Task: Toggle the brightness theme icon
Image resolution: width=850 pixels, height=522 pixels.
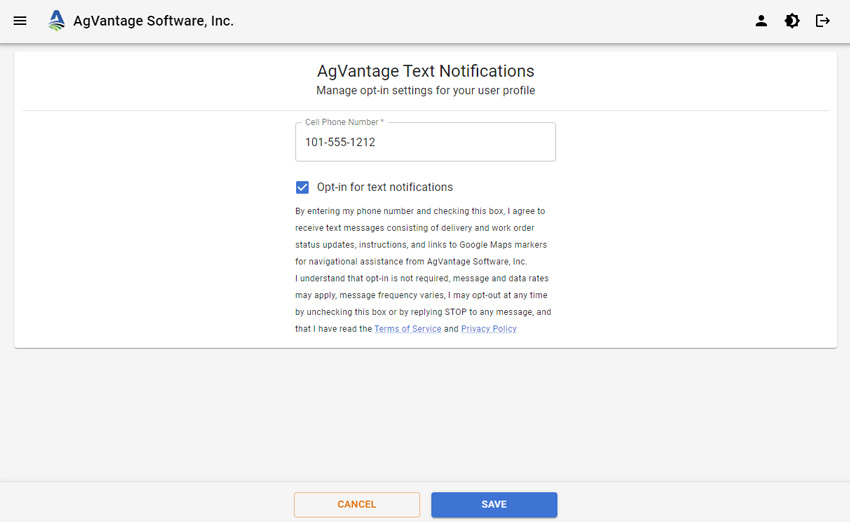Action: pos(792,21)
